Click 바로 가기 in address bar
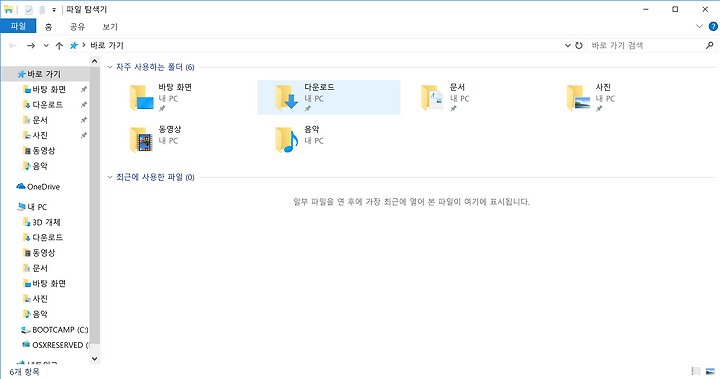Image resolution: width=720 pixels, height=379 pixels. click(x=107, y=45)
